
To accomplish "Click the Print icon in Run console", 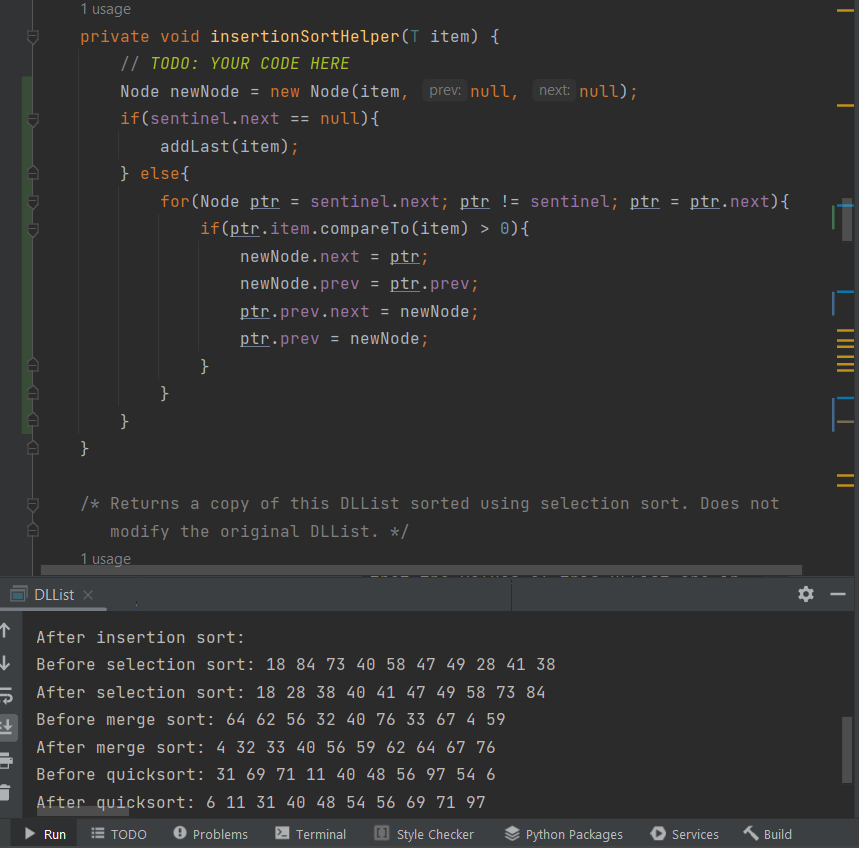I will coord(6,760).
